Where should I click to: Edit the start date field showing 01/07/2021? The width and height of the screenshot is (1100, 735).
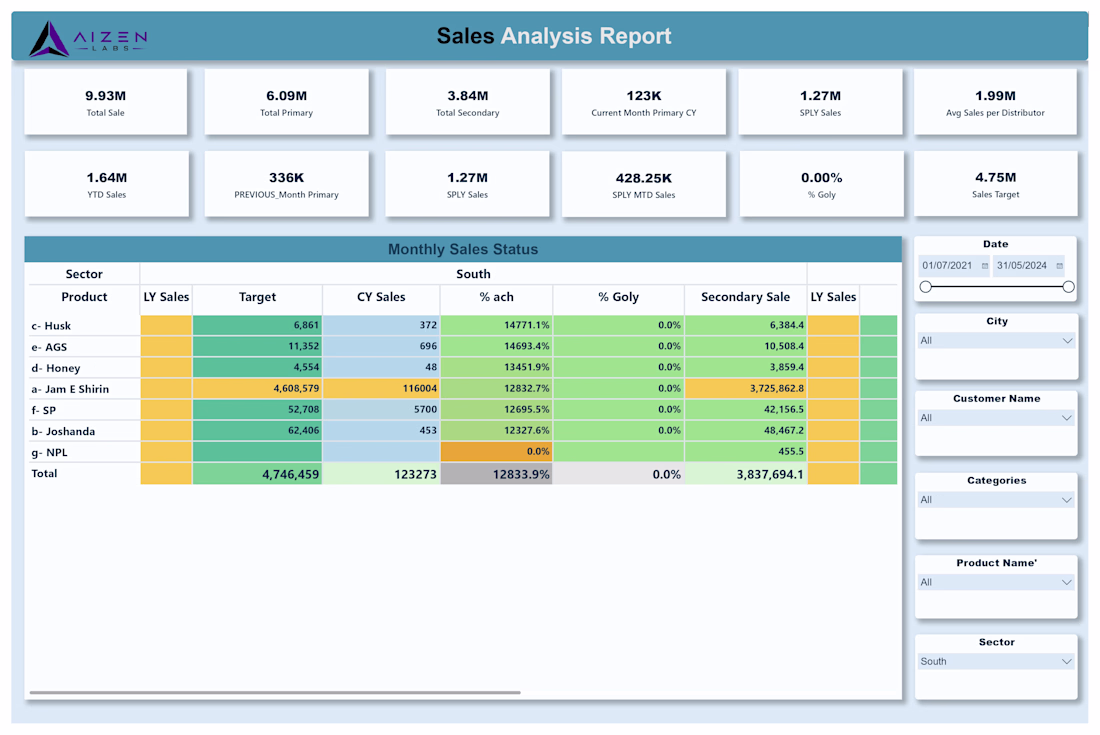(x=947, y=266)
